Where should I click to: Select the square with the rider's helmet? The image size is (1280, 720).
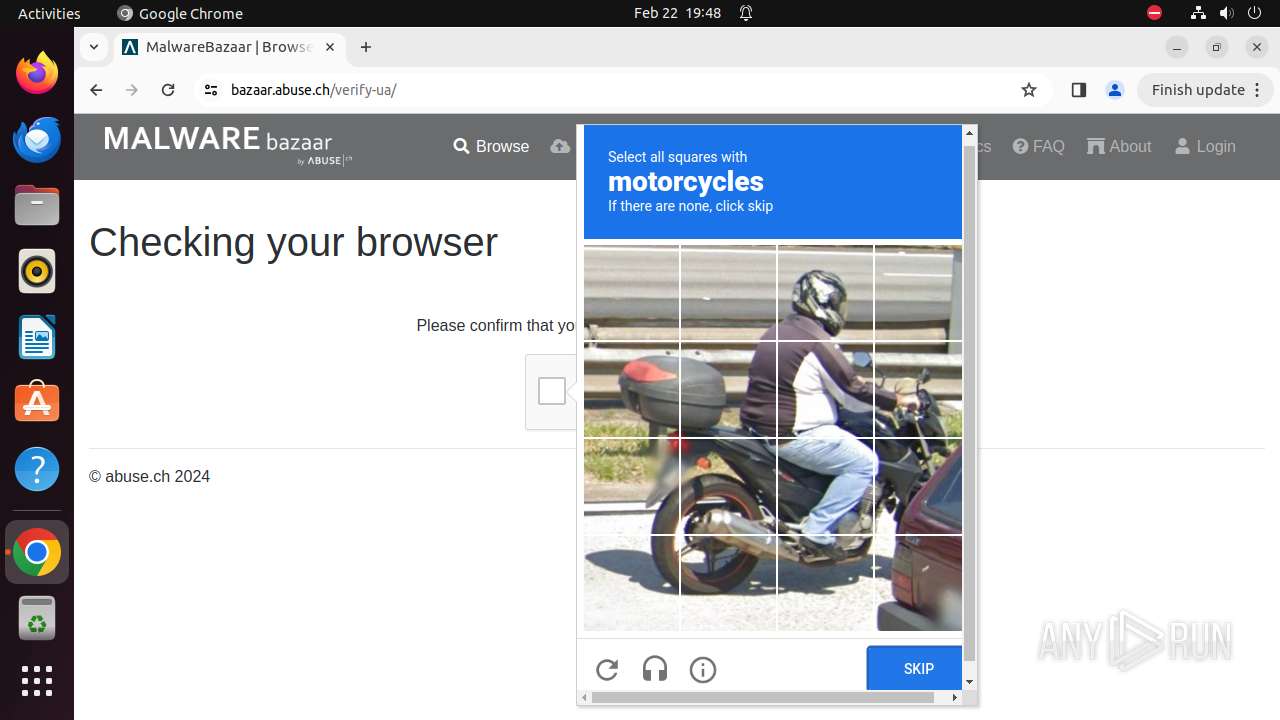[825, 293]
